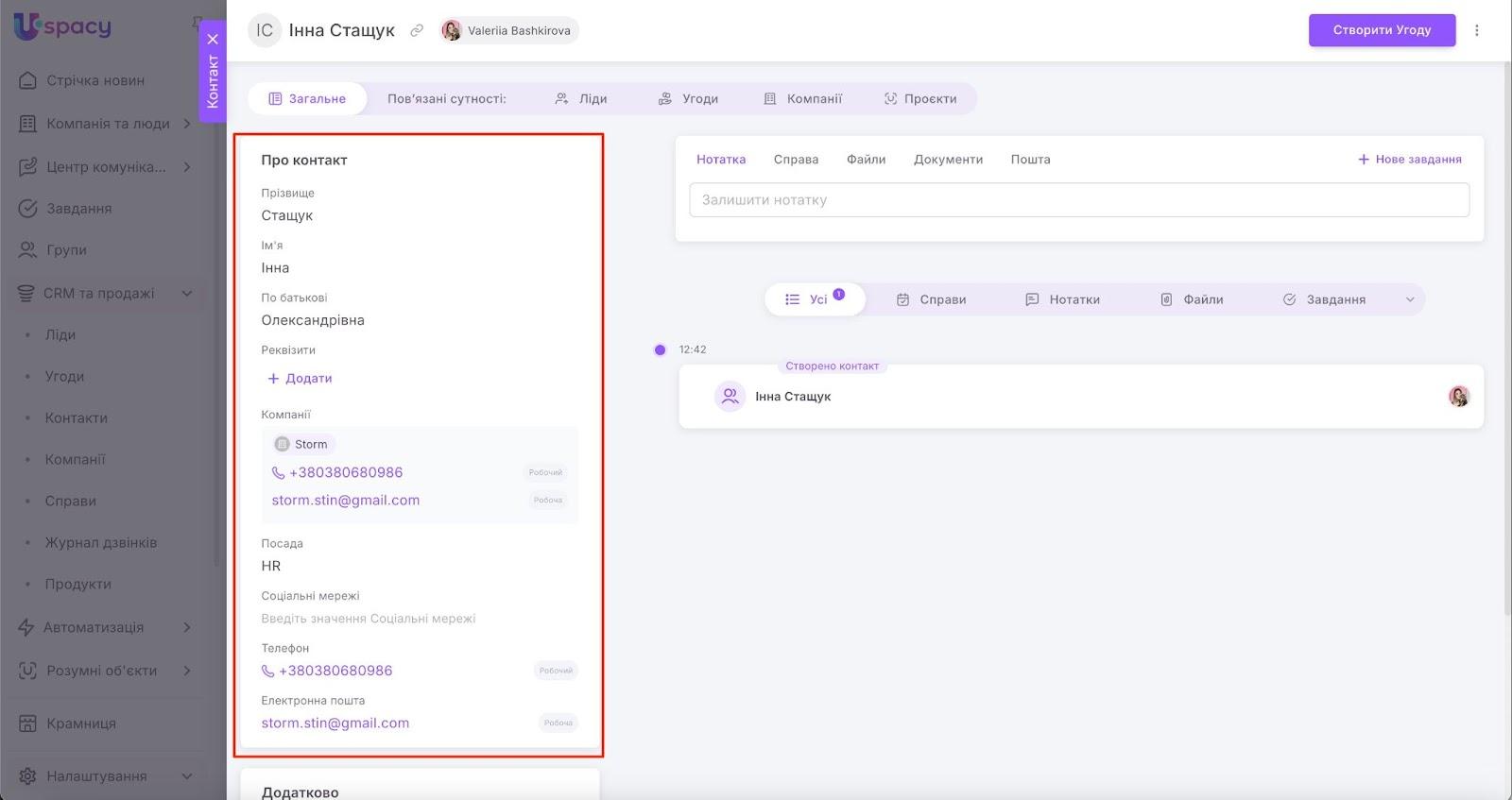1512x800 pixels.
Task: Click the contact icon in Створено контакт card
Action: pyautogui.click(x=730, y=397)
